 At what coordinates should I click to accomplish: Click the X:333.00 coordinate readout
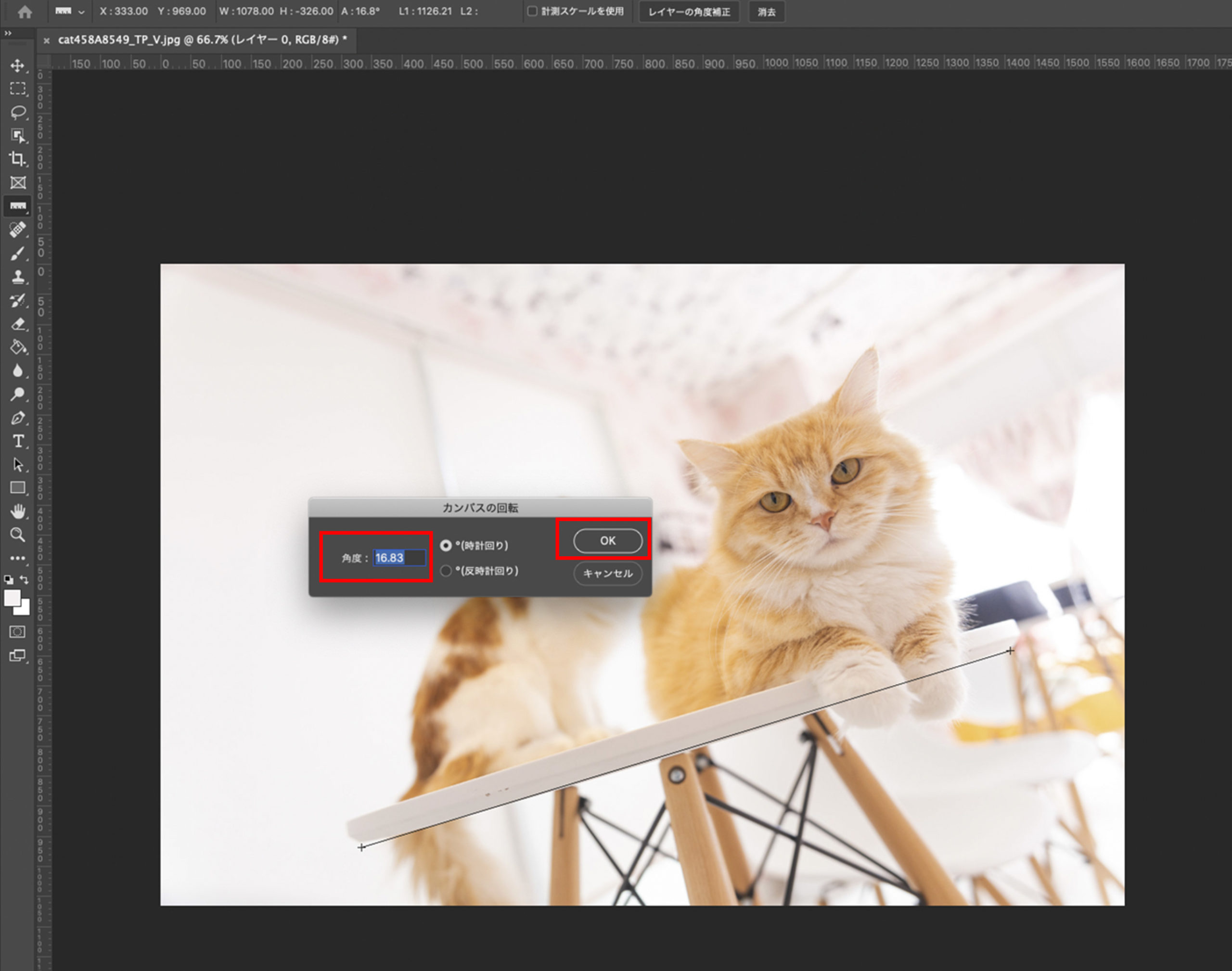coord(123,12)
